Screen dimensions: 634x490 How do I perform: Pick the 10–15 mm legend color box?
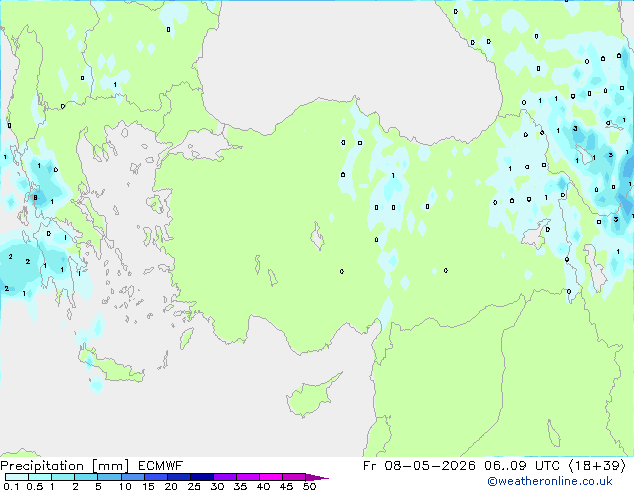click(132, 477)
